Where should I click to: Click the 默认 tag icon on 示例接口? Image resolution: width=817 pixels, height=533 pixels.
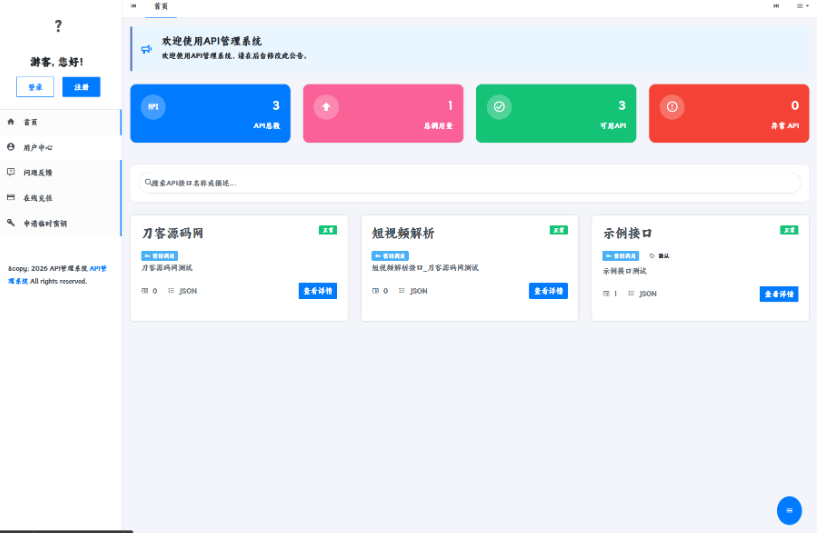point(651,256)
